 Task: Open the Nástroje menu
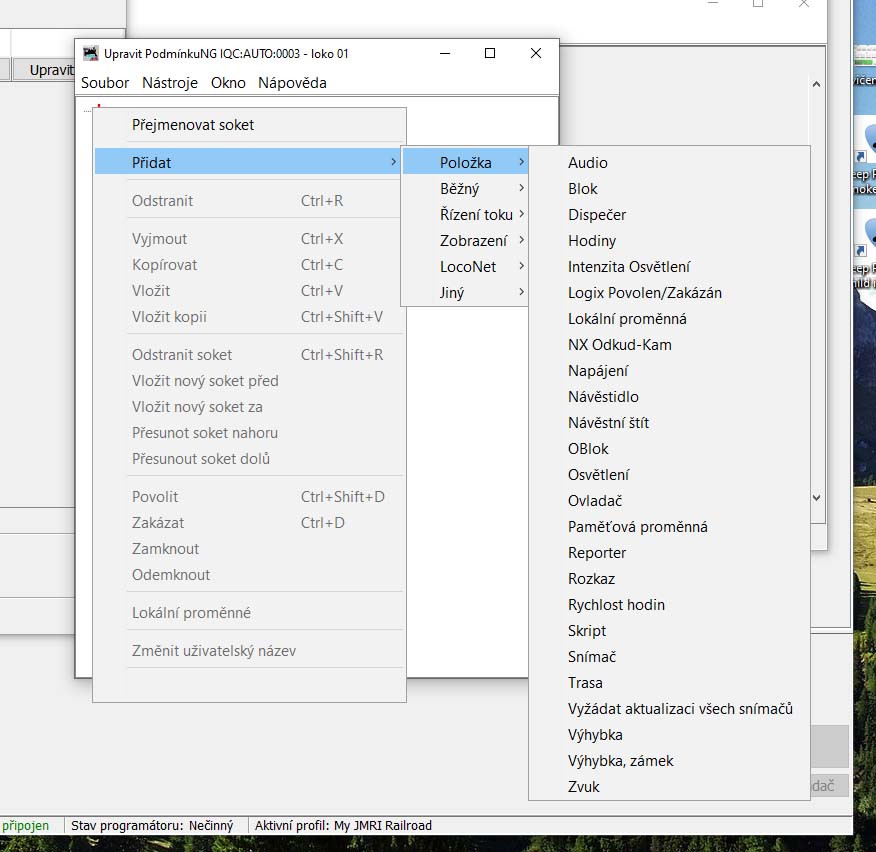point(170,83)
